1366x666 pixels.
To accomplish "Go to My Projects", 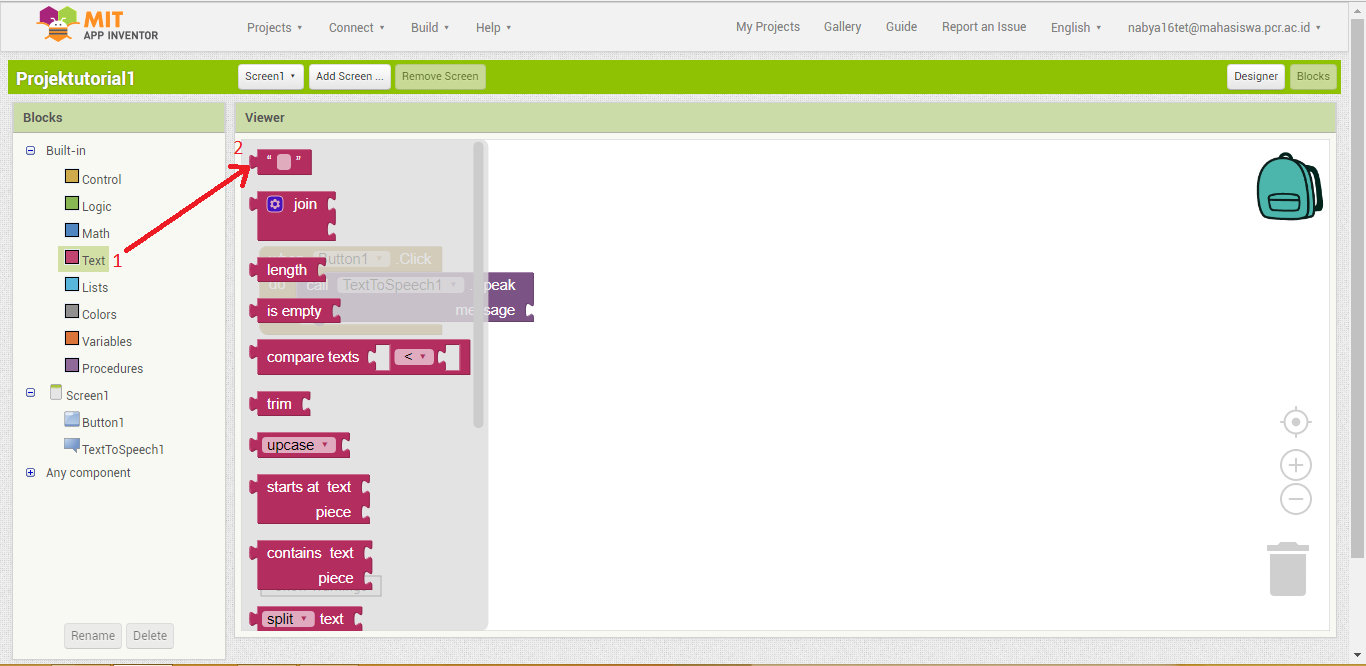I will coord(768,27).
